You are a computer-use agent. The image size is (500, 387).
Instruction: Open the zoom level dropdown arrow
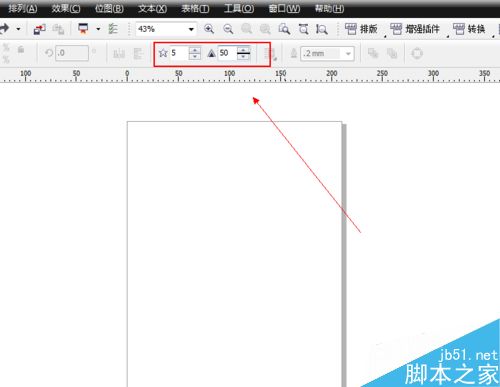click(191, 29)
